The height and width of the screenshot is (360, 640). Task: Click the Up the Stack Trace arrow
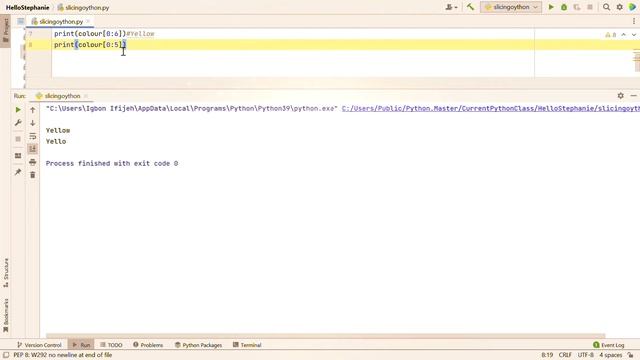(x=33, y=110)
